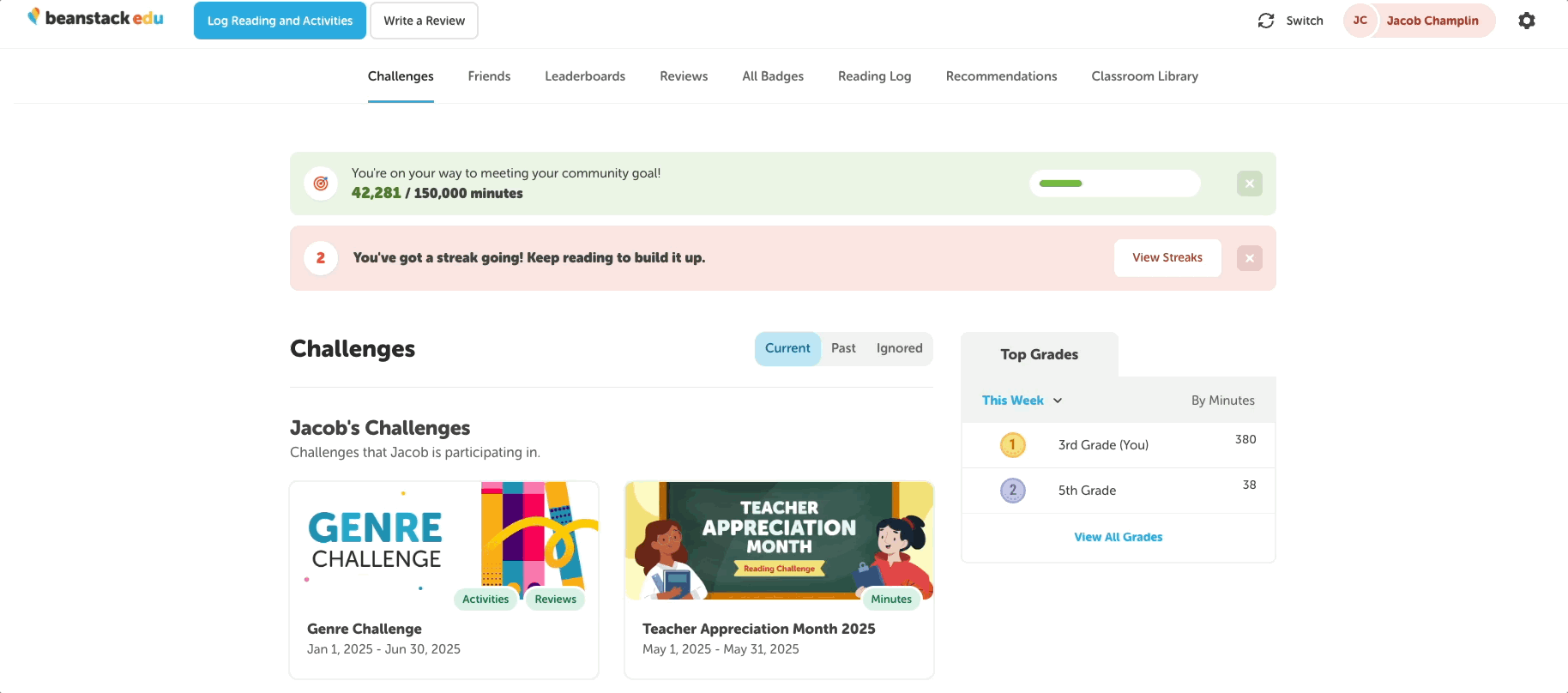Click the Jacob's Challenges heading
The image size is (1568, 693).
pos(380,428)
